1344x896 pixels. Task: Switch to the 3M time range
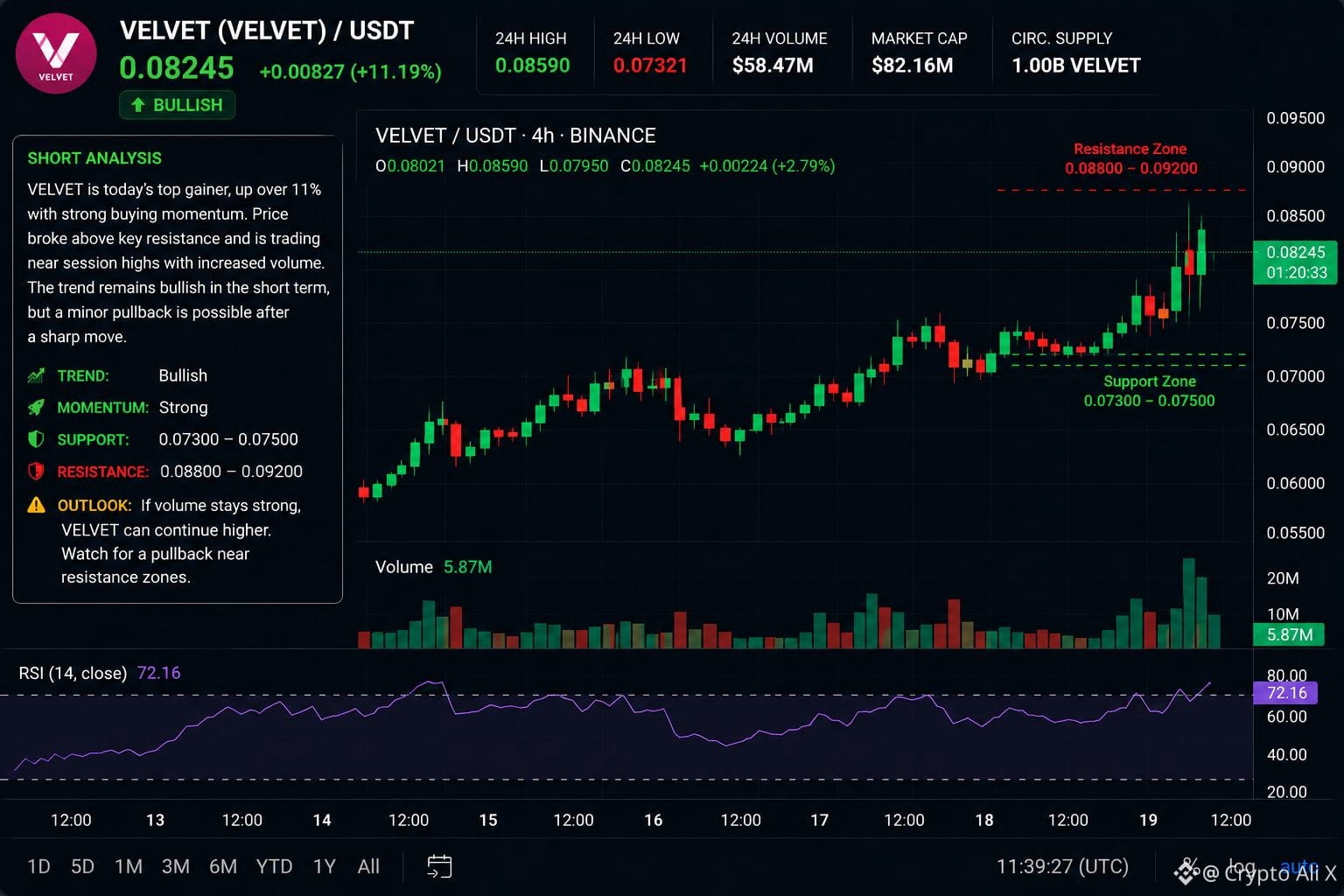coord(176,866)
